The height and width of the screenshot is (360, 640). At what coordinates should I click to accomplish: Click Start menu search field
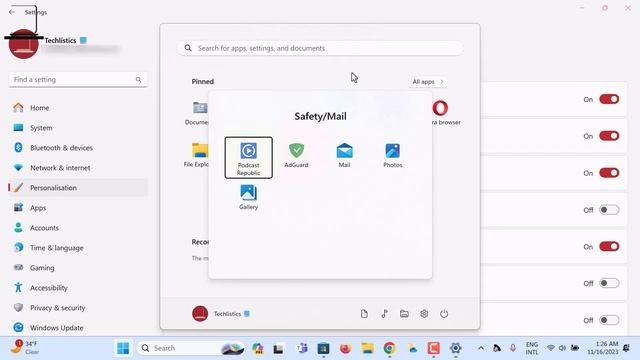pos(320,48)
